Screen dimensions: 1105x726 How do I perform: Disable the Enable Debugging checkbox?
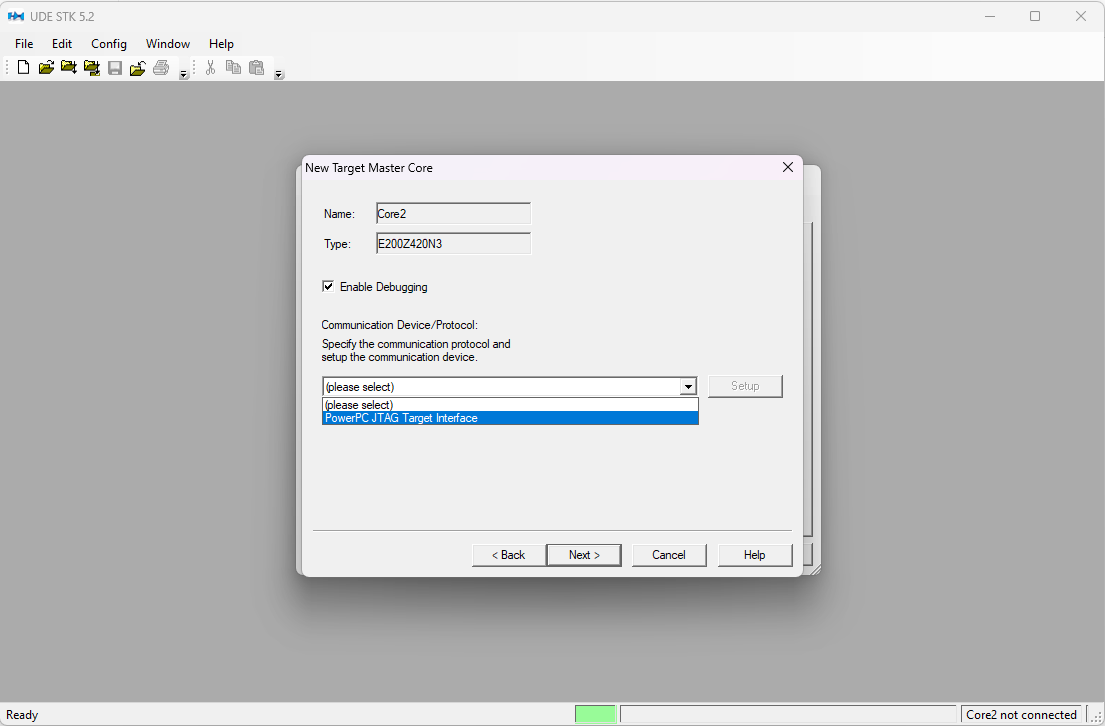(x=328, y=287)
